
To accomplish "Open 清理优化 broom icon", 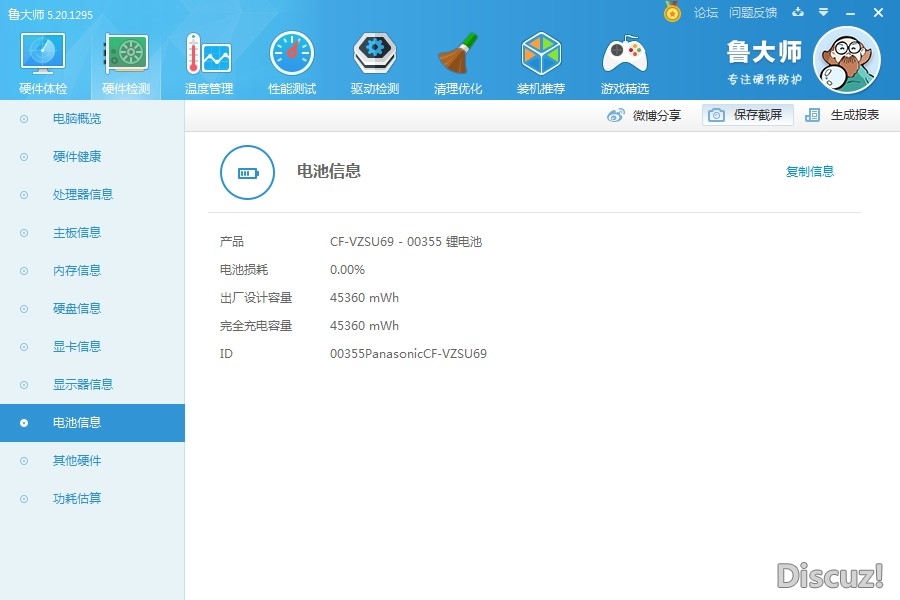I will point(458,55).
